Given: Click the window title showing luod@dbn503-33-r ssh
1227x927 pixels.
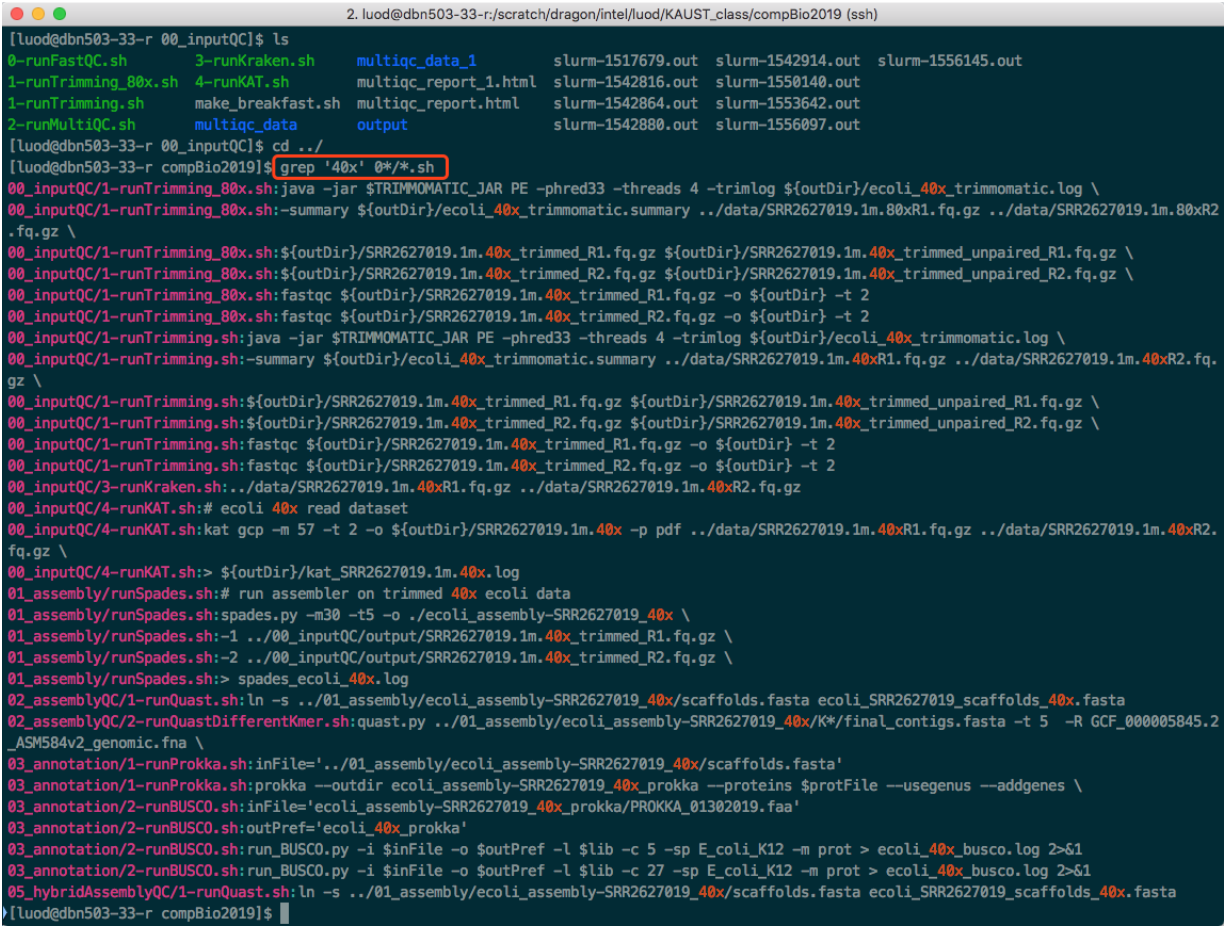Looking at the screenshot, I should click(612, 15).
